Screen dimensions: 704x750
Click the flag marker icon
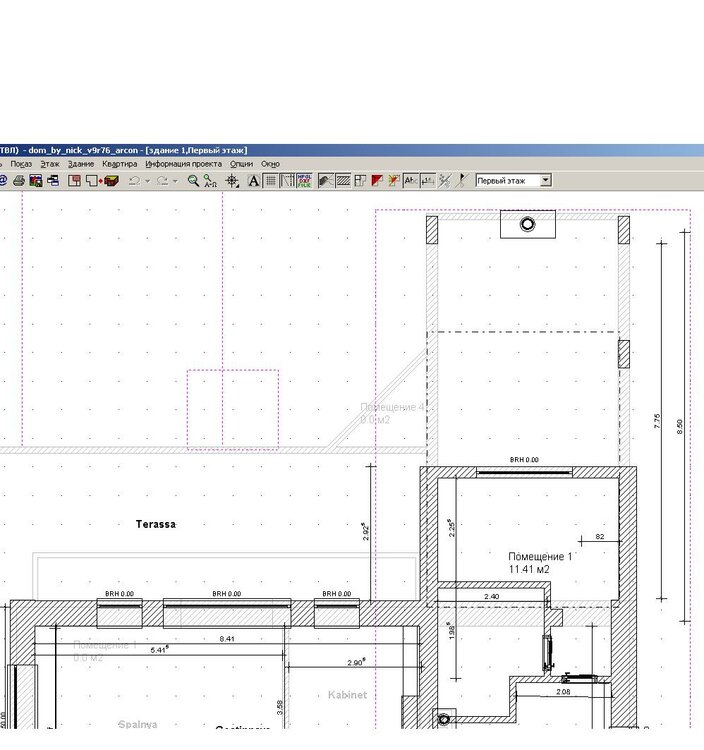coord(461,181)
